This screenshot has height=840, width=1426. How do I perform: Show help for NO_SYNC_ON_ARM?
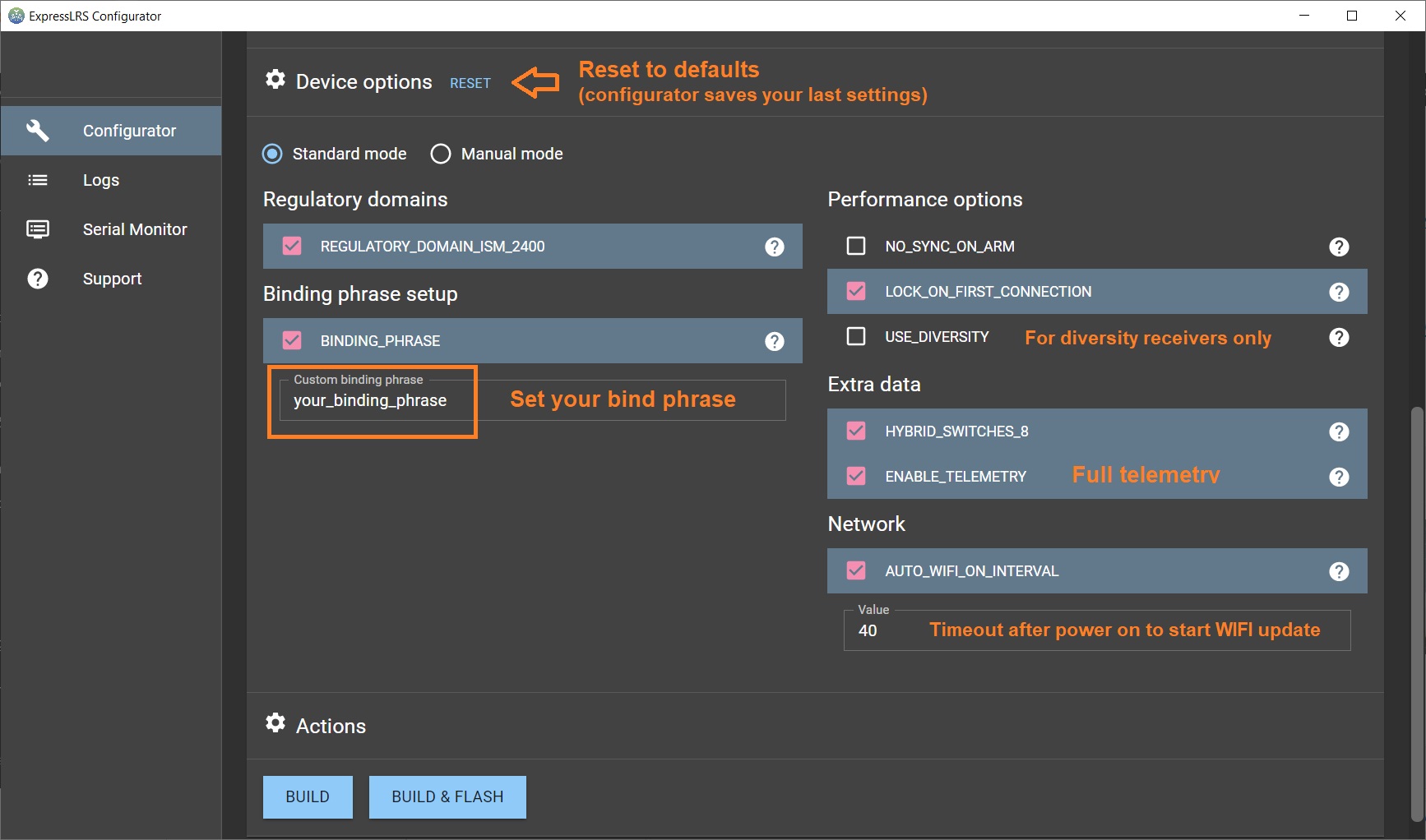click(1339, 247)
